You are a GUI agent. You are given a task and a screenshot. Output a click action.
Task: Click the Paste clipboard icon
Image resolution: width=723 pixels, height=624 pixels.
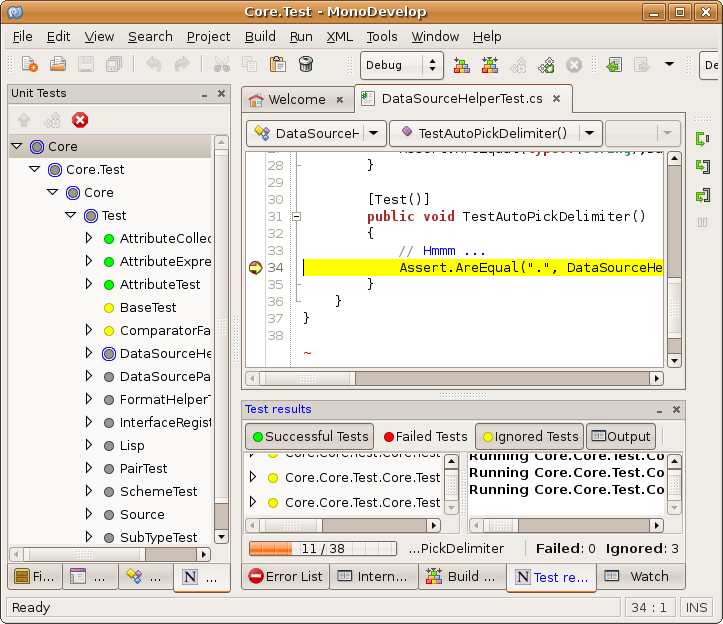point(278,65)
